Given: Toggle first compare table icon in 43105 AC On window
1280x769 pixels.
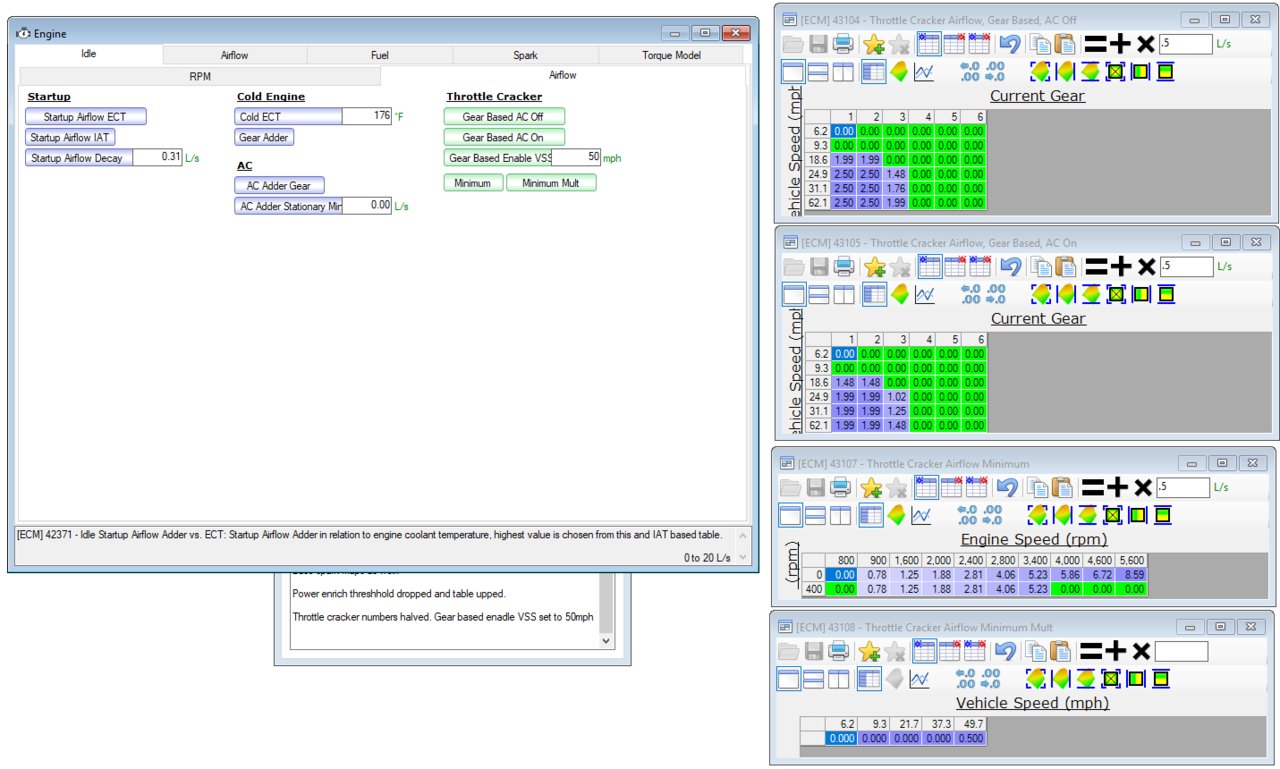Looking at the screenshot, I should (929, 266).
